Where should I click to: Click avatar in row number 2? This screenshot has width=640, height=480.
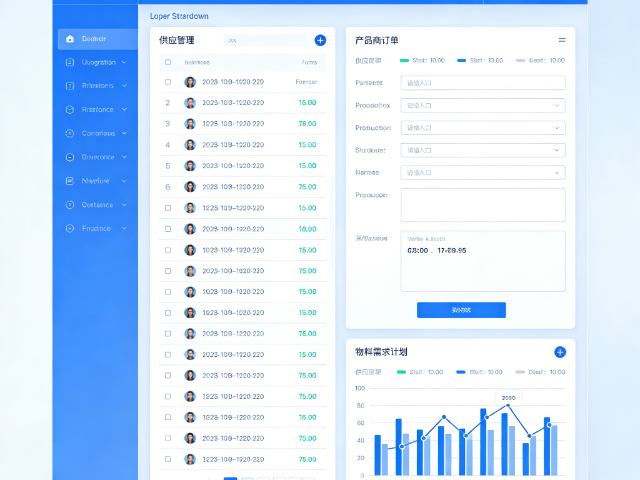190,103
